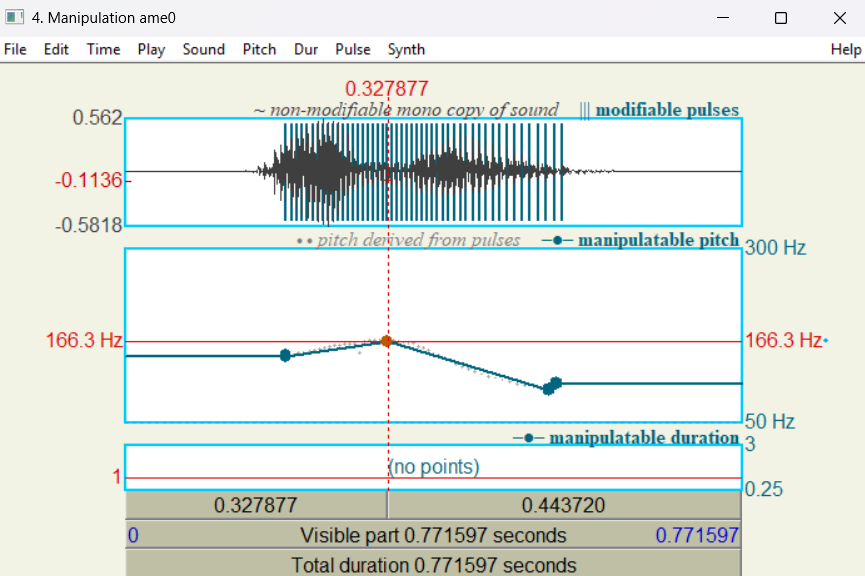Image resolution: width=865 pixels, height=576 pixels.
Task: Click the 50 Hz pitch floor label
Action: [x=770, y=422]
